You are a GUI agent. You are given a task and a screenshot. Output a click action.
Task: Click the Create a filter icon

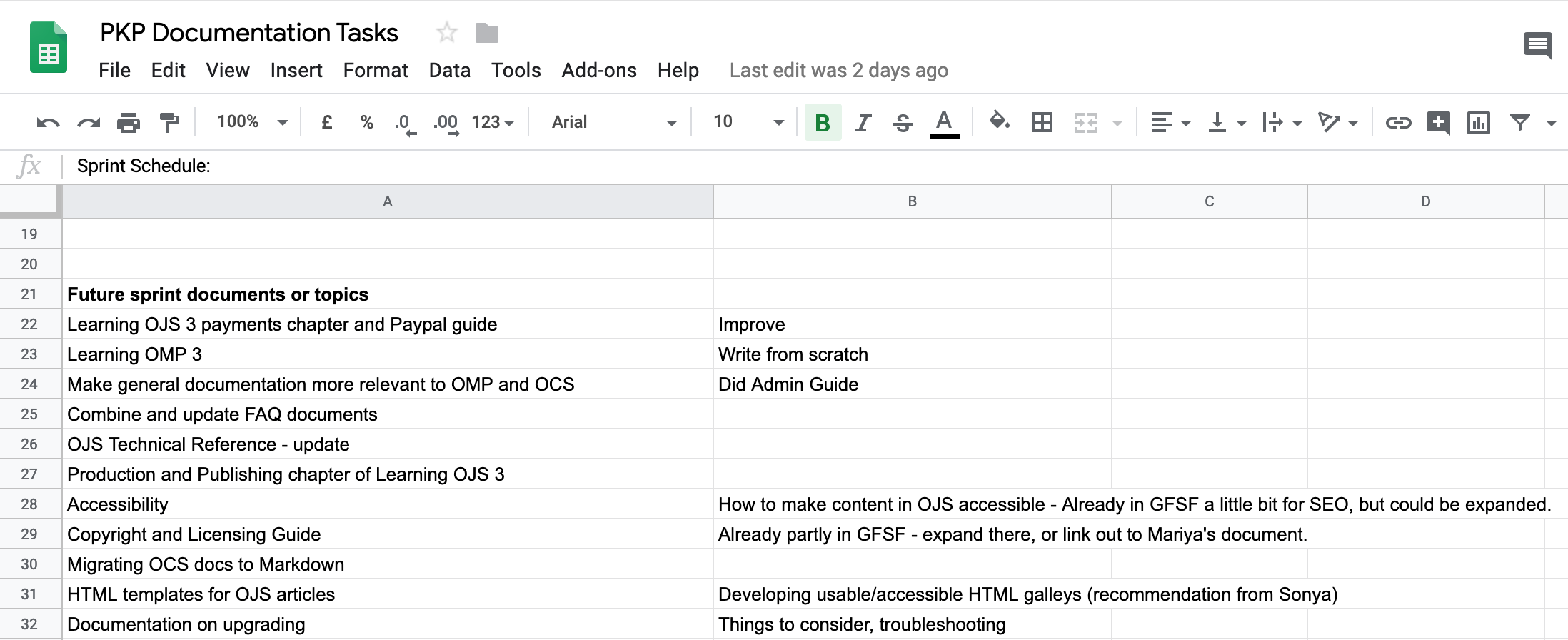[1519, 123]
